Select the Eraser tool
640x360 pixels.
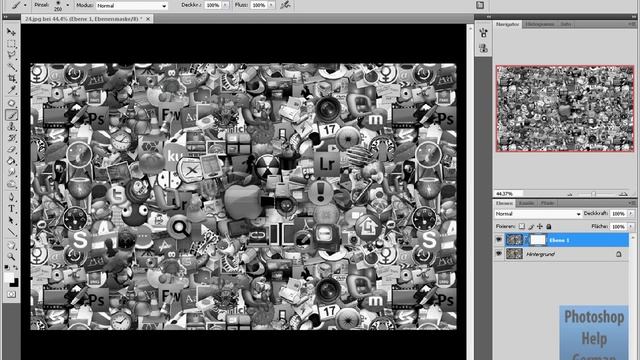[x=11, y=149]
